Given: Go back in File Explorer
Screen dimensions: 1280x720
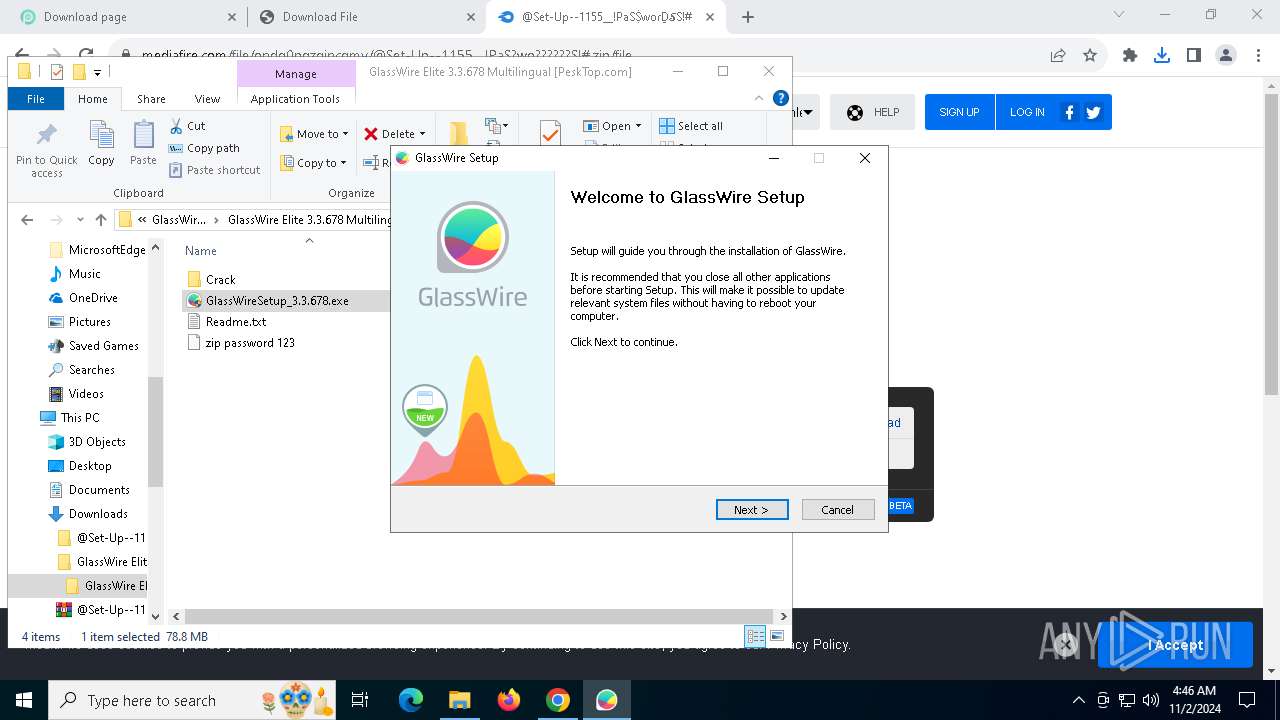Looking at the screenshot, I should [x=27, y=220].
